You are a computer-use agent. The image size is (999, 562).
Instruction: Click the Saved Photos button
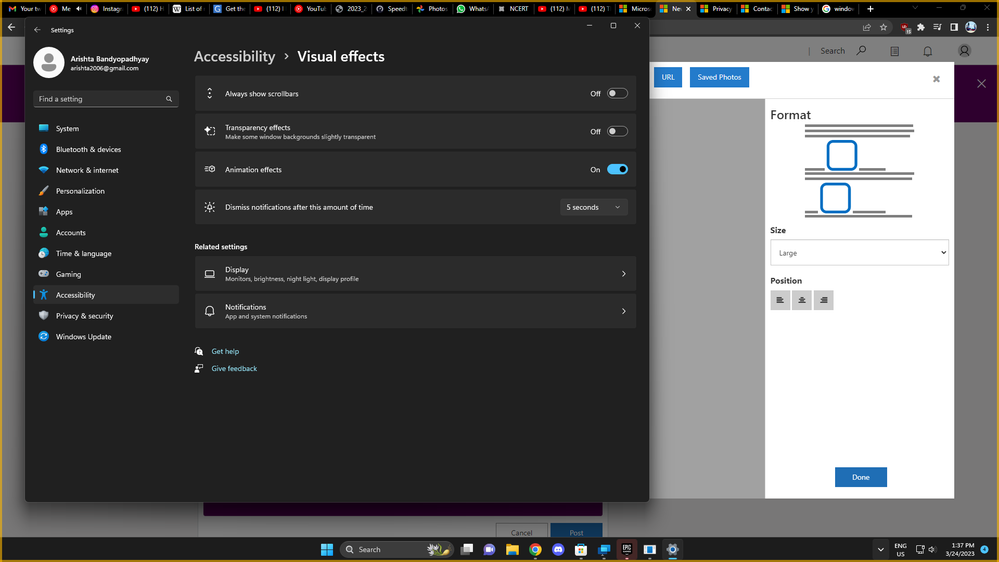[x=719, y=77]
